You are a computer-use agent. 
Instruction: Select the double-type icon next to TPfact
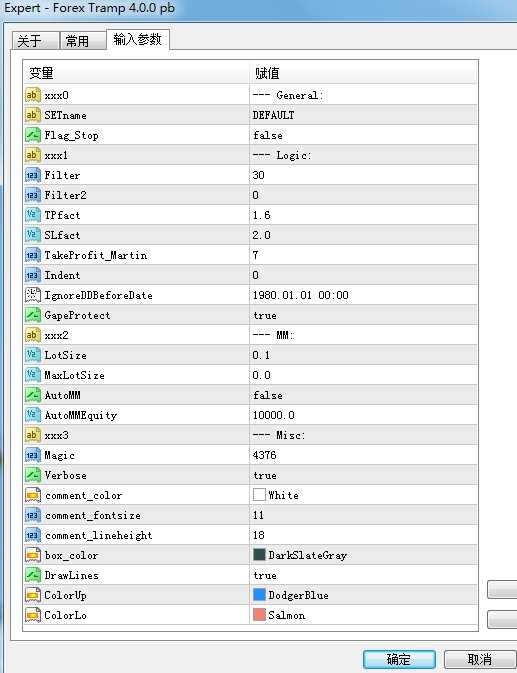pos(33,215)
